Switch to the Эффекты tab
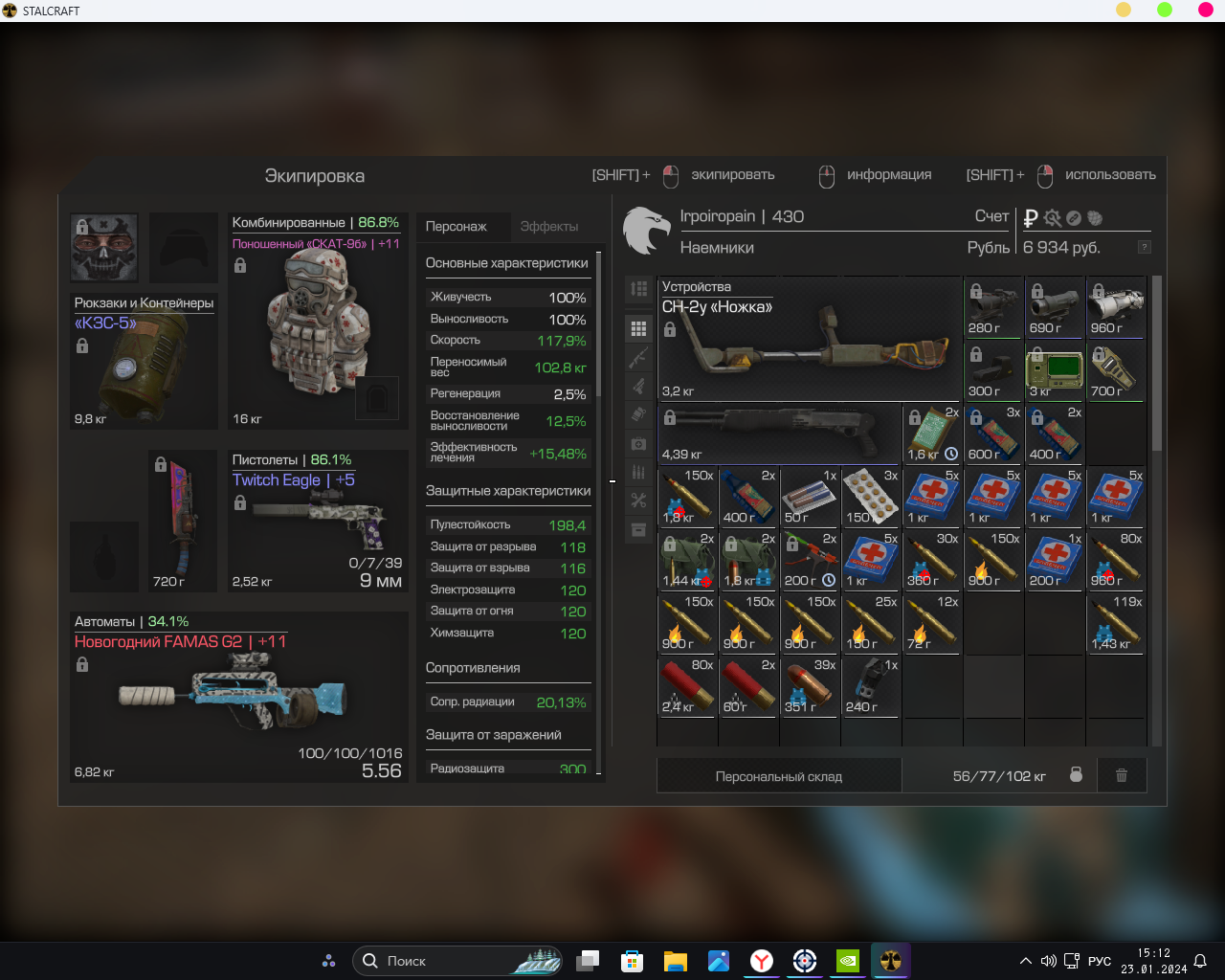The width and height of the screenshot is (1225, 980). point(549,227)
